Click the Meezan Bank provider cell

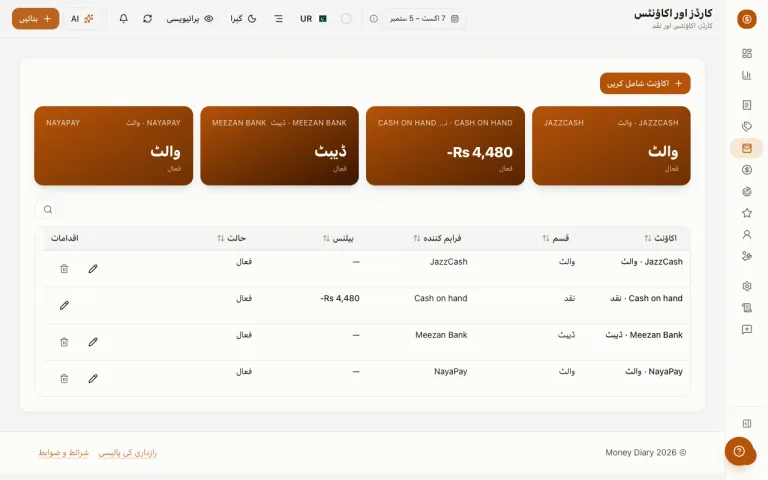[x=441, y=335]
